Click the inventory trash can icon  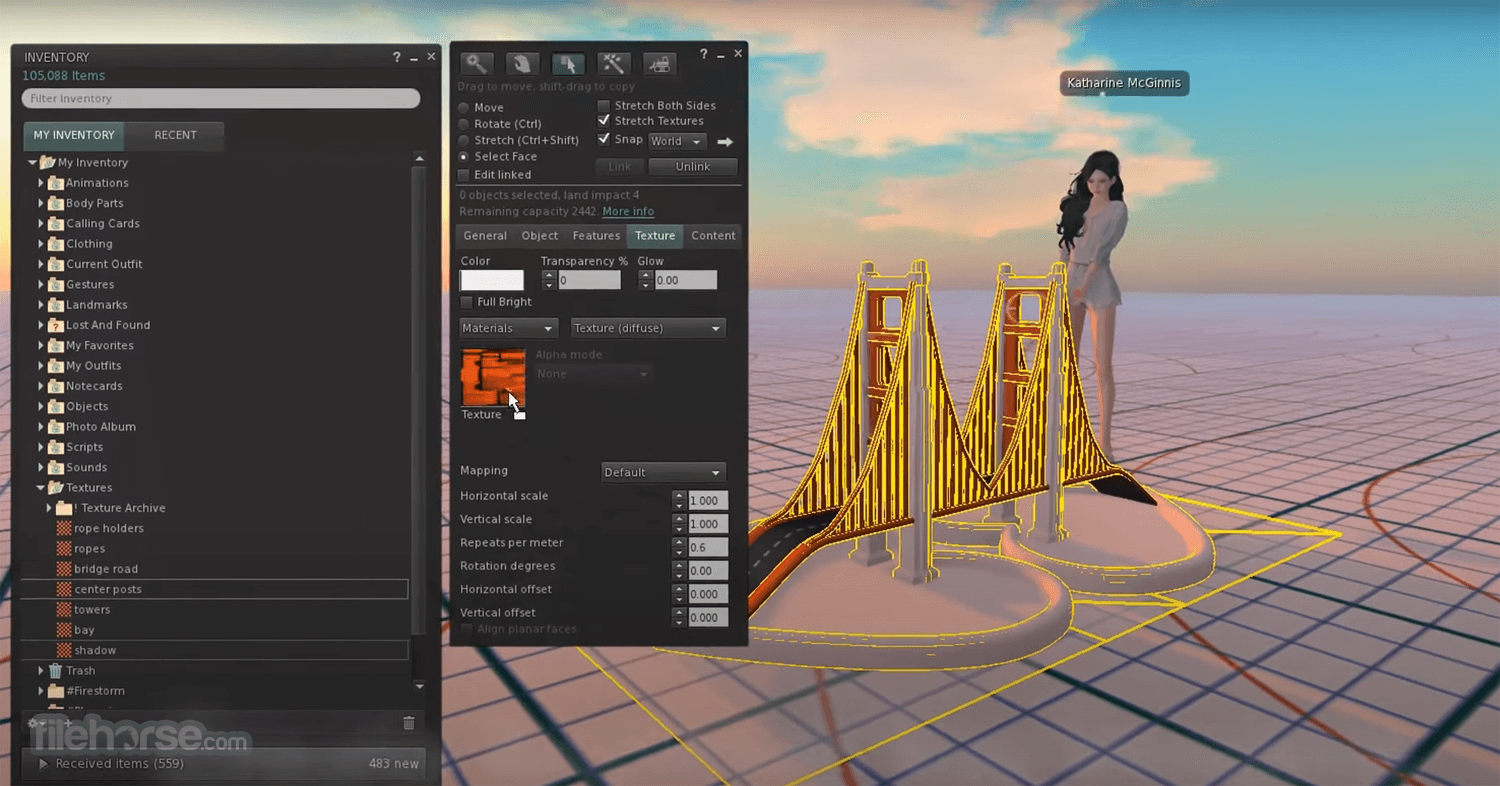408,723
